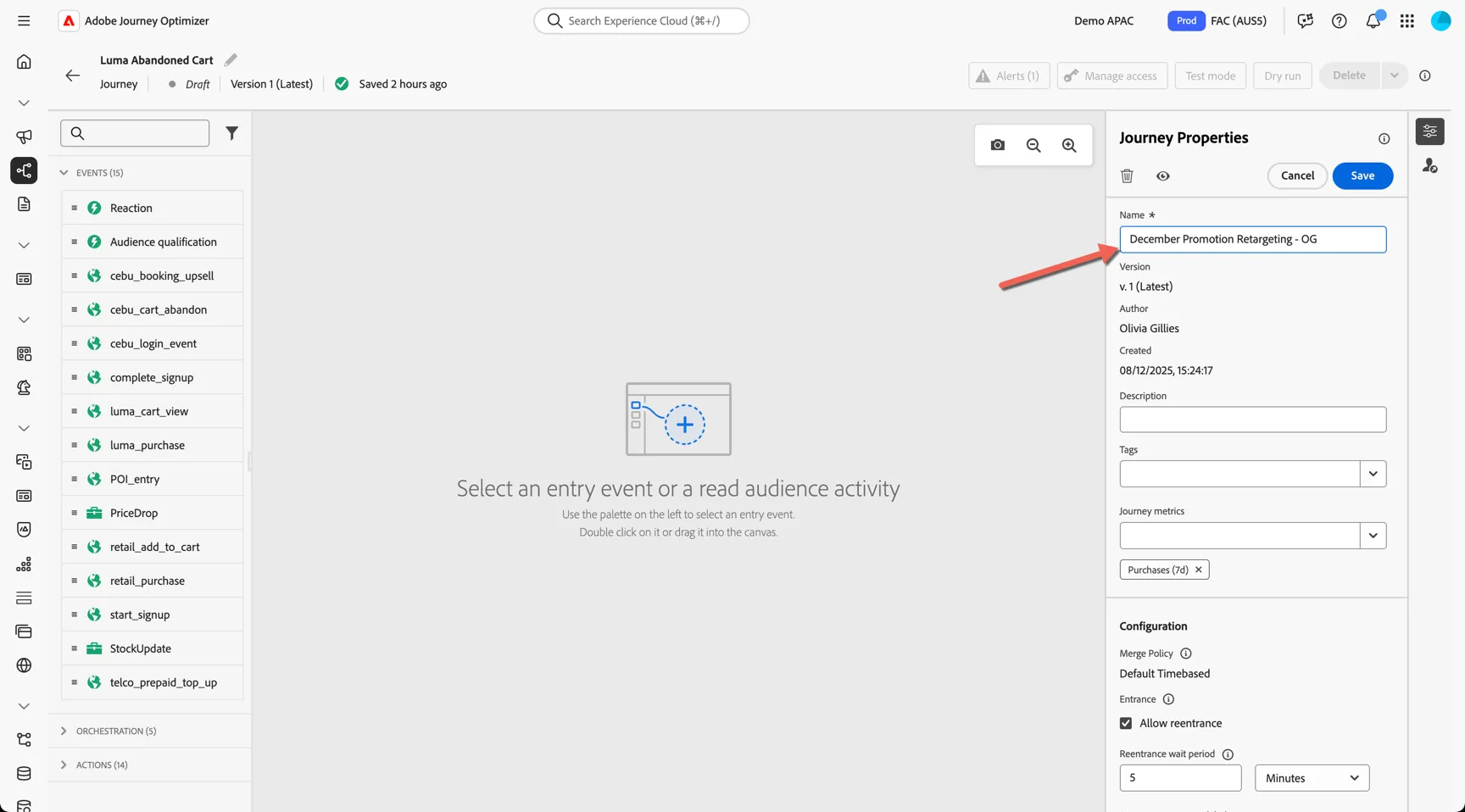Capture the canvas with the camera icon
Viewport: 1465px width, 812px height.
point(998,145)
